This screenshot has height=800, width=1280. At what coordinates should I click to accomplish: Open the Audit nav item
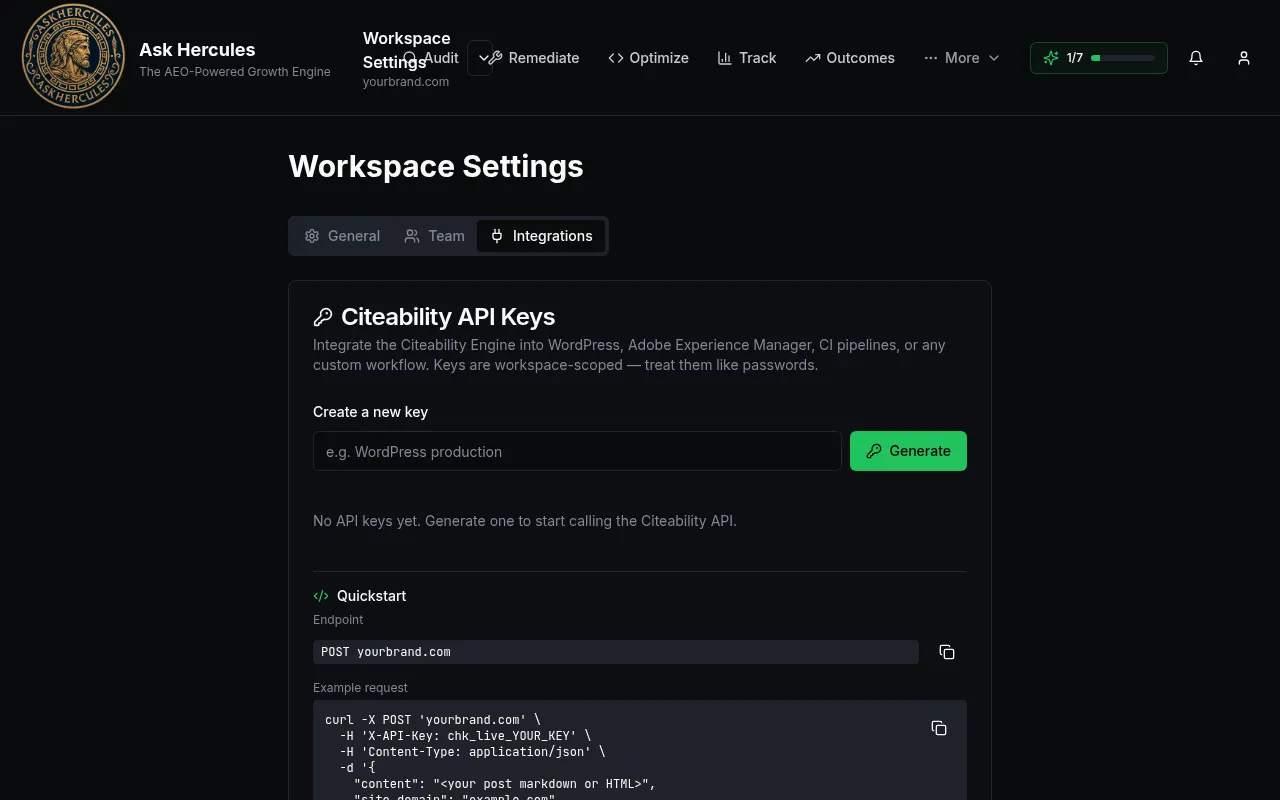click(x=430, y=58)
